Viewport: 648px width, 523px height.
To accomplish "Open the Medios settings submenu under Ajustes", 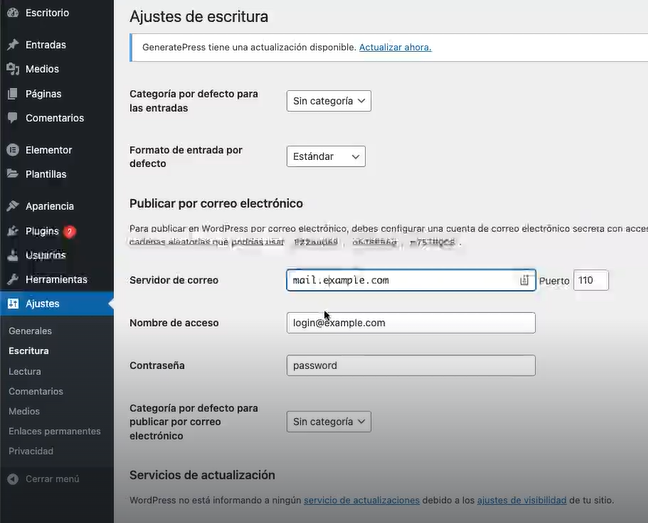I will [24, 411].
